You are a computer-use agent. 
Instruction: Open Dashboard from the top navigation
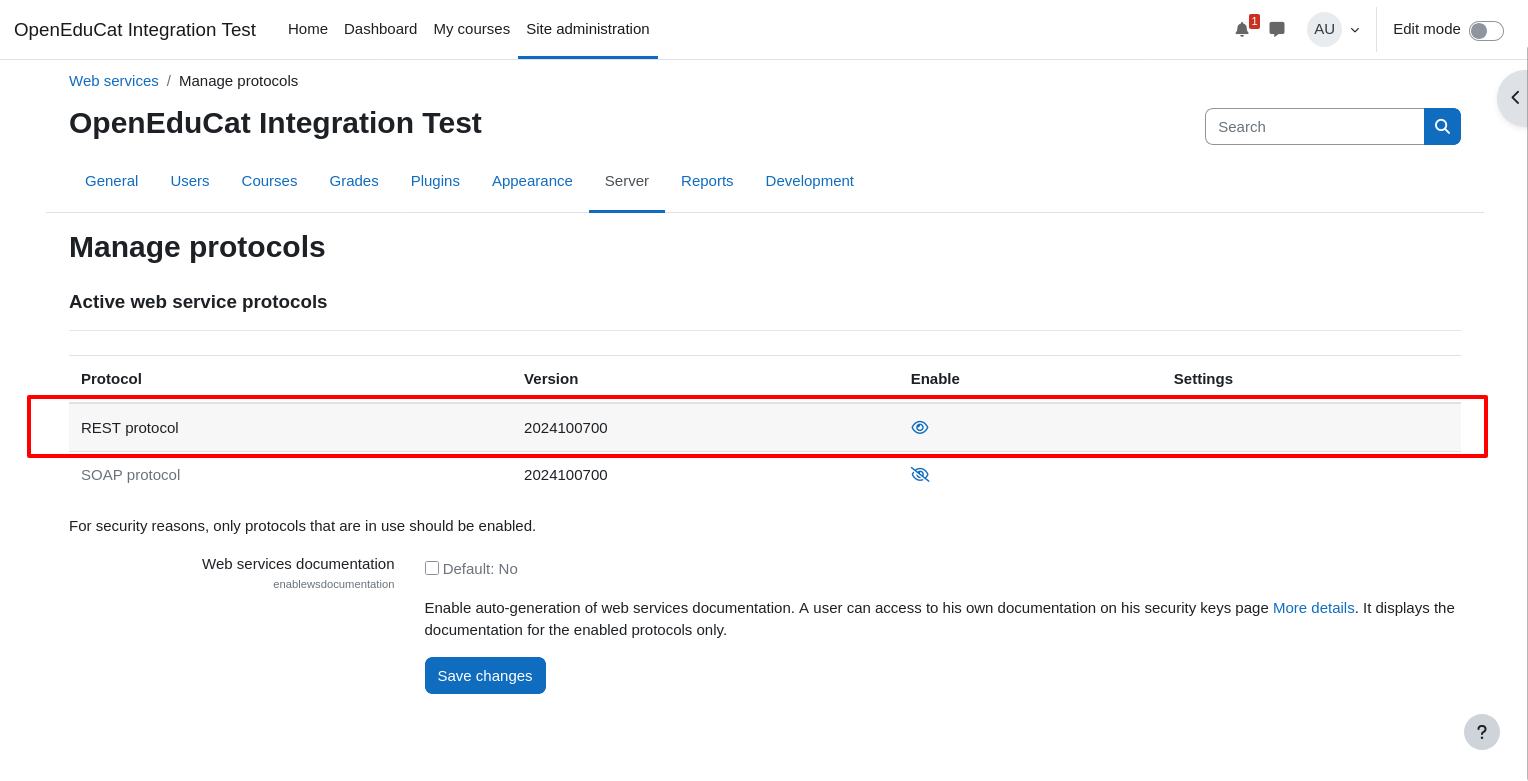point(381,29)
